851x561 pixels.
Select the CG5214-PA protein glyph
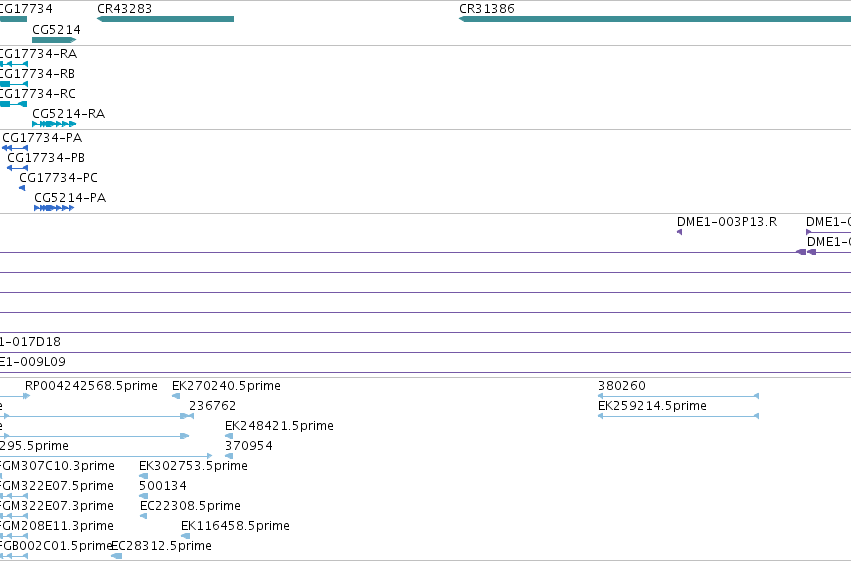coord(54,208)
